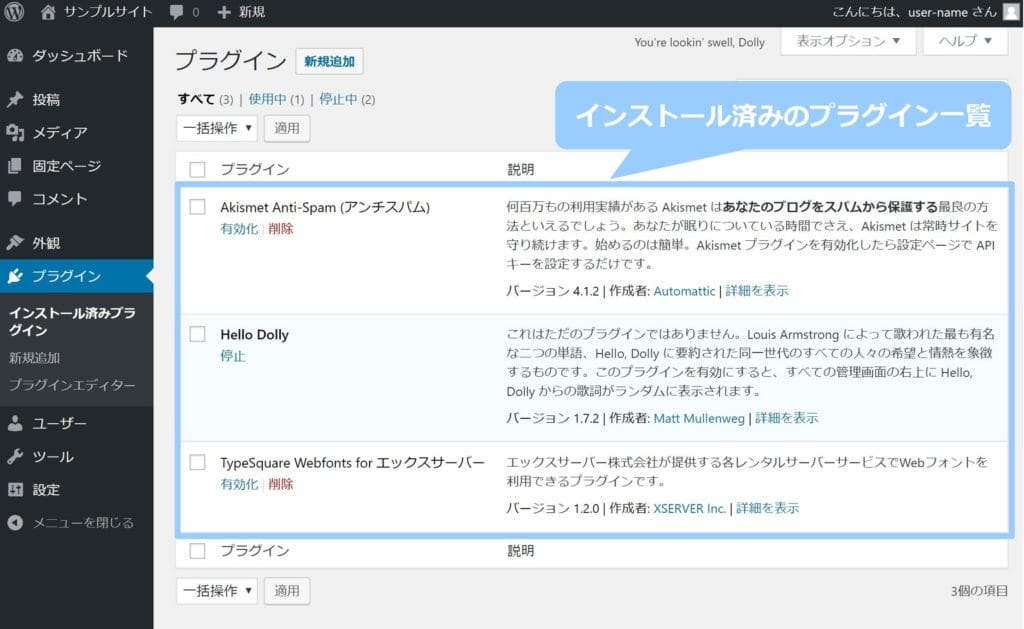Click the tools wrench icon
This screenshot has height=629, width=1024.
(x=15, y=457)
